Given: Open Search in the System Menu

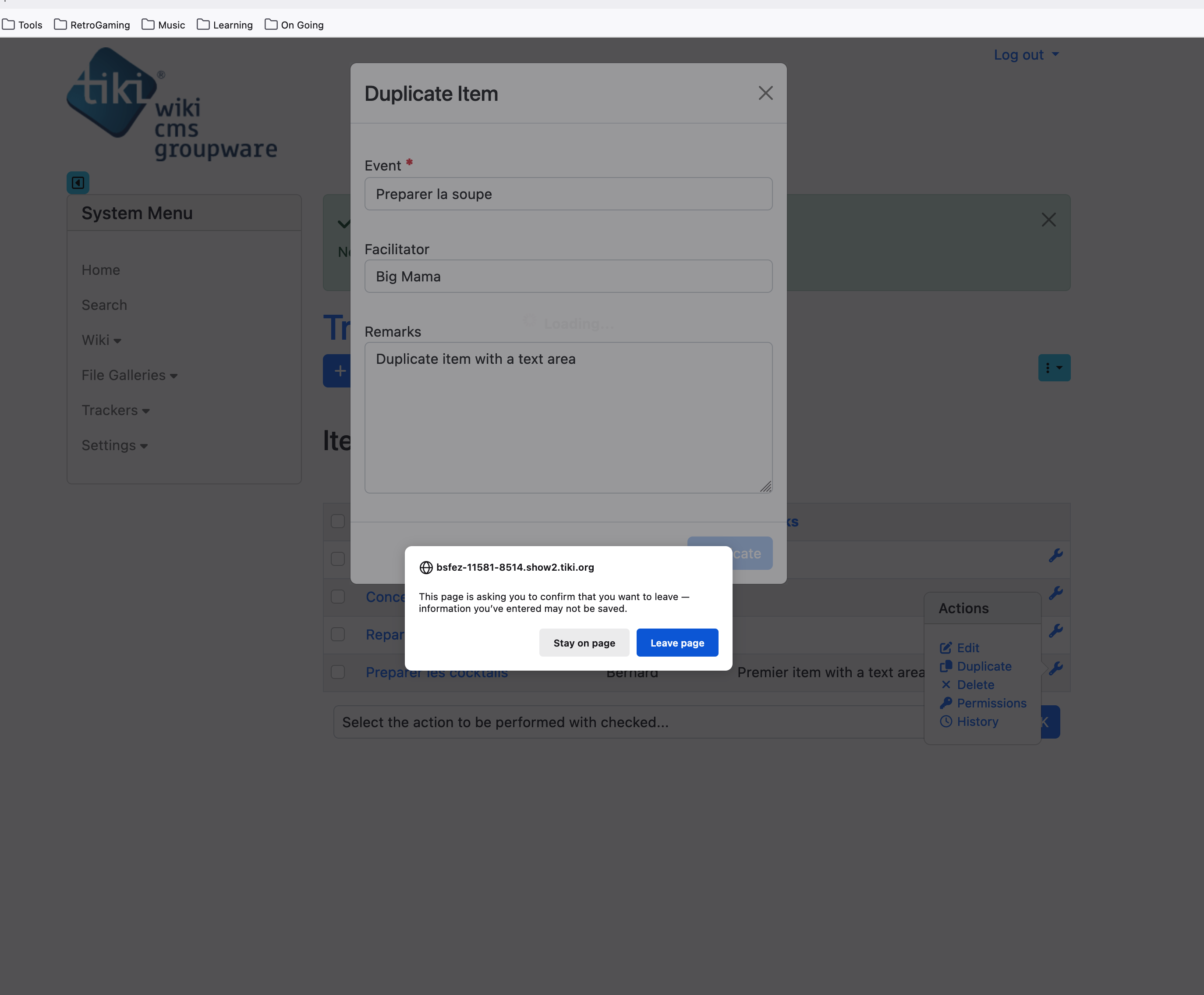Looking at the screenshot, I should pyautogui.click(x=104, y=305).
